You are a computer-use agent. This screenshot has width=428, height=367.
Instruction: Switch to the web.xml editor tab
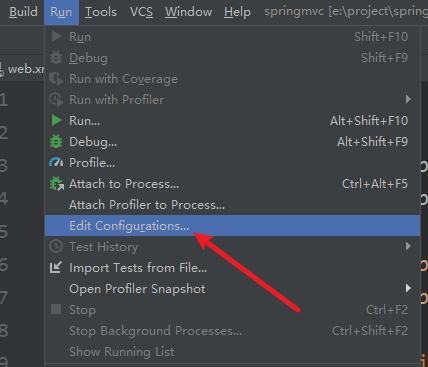click(22, 69)
